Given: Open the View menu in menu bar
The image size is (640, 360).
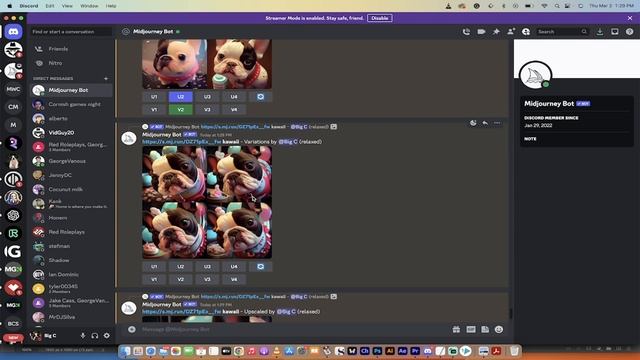Looking at the screenshot, I should pyautogui.click(x=67, y=6).
